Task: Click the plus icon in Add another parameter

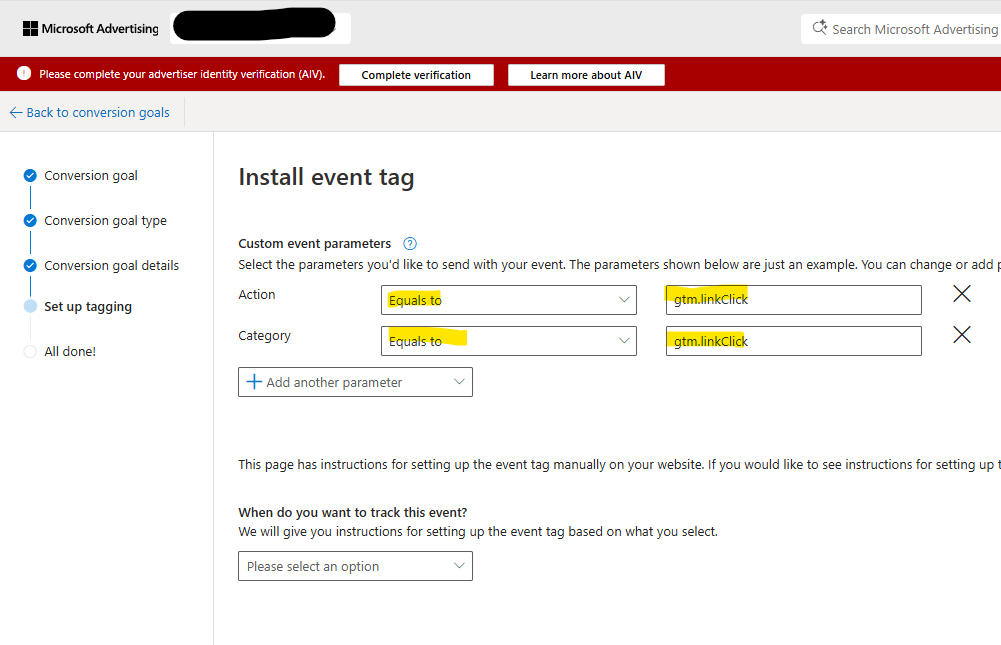Action: pos(254,382)
